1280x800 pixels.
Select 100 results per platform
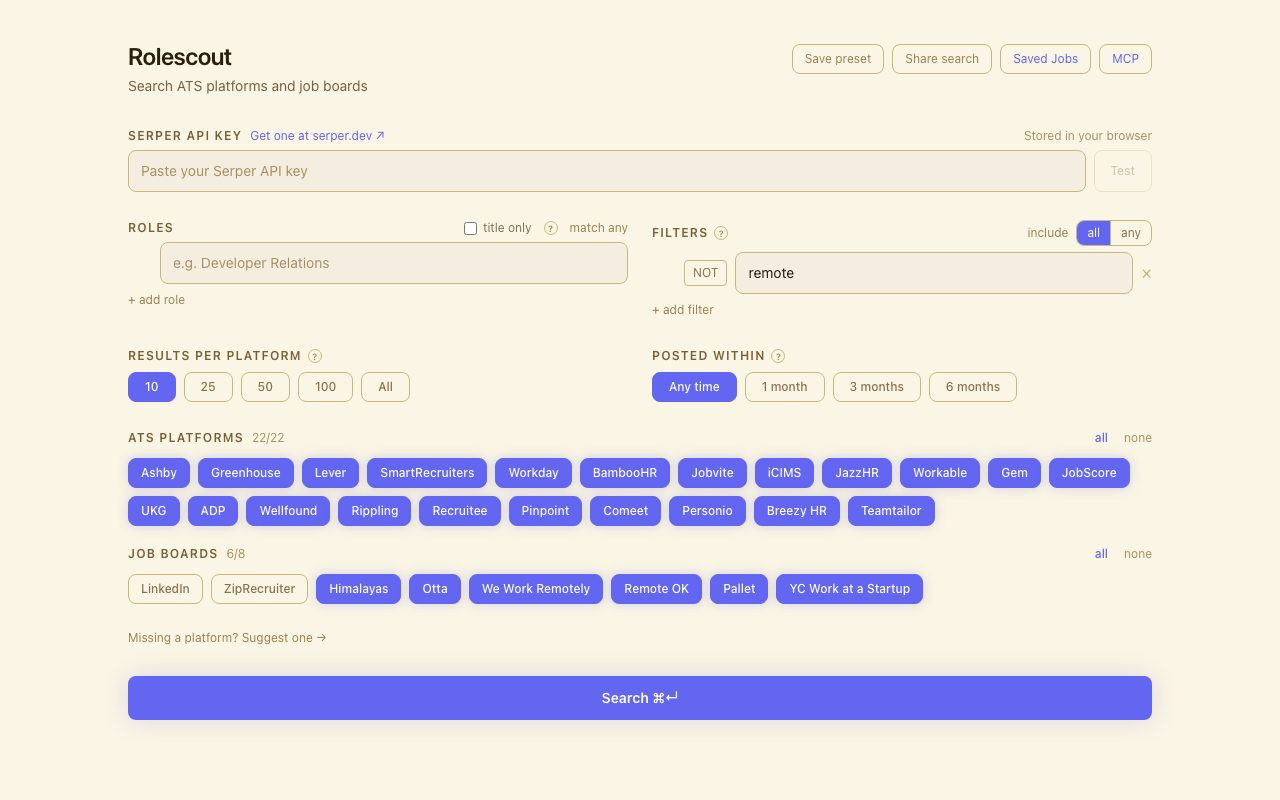pyautogui.click(x=325, y=387)
